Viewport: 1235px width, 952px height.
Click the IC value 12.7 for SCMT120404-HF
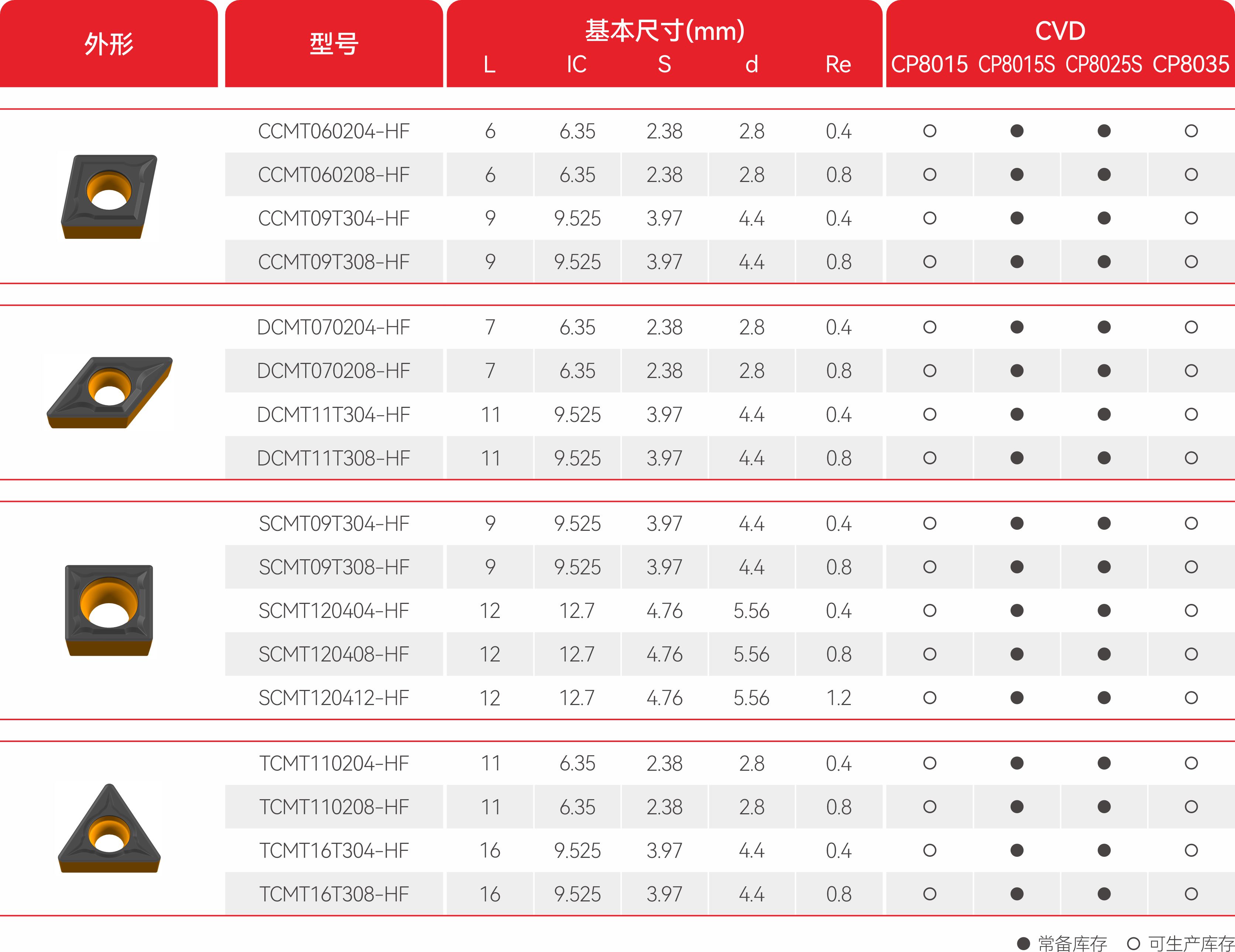pyautogui.click(x=577, y=610)
